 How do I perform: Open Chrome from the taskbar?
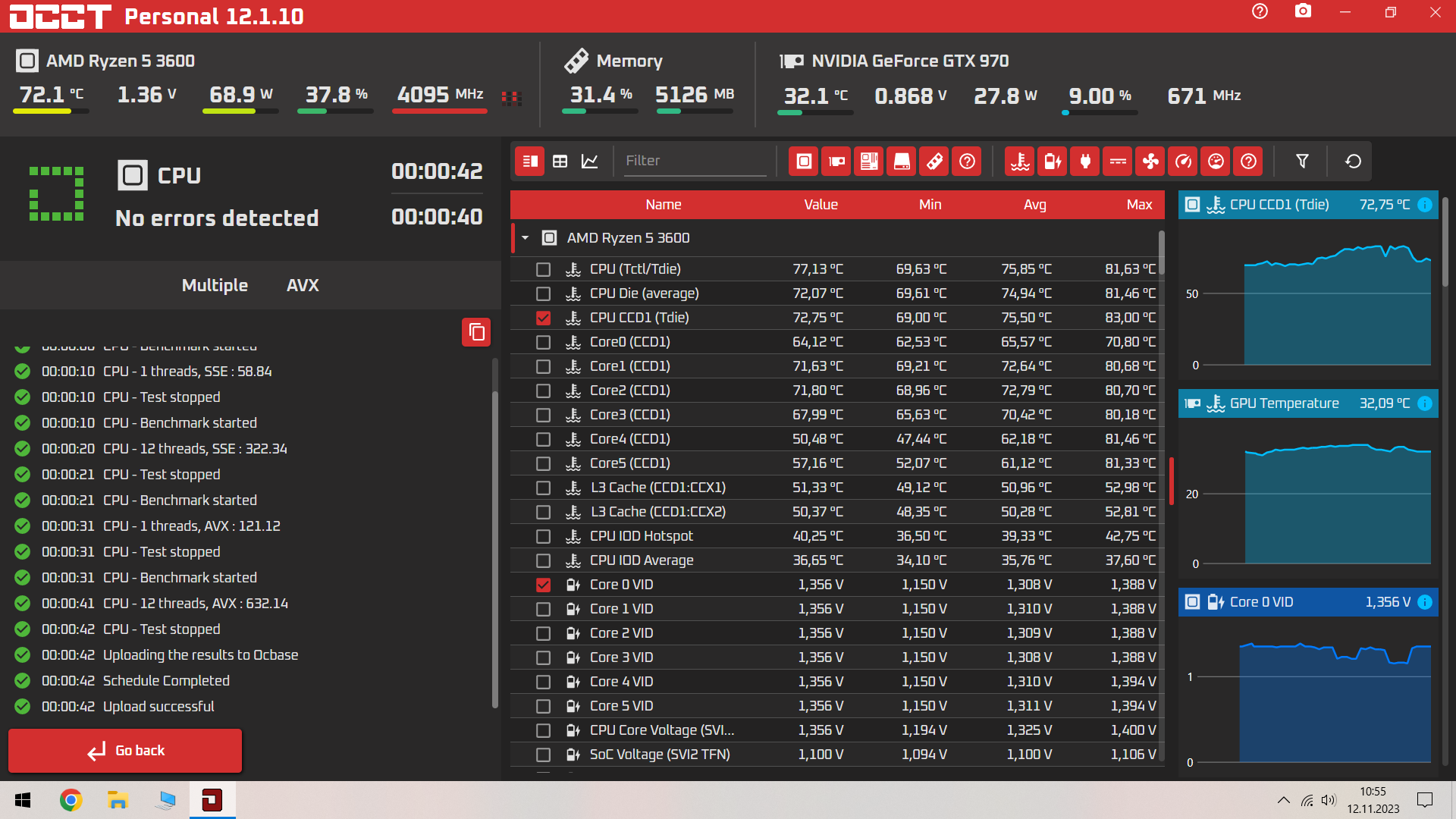pyautogui.click(x=71, y=800)
